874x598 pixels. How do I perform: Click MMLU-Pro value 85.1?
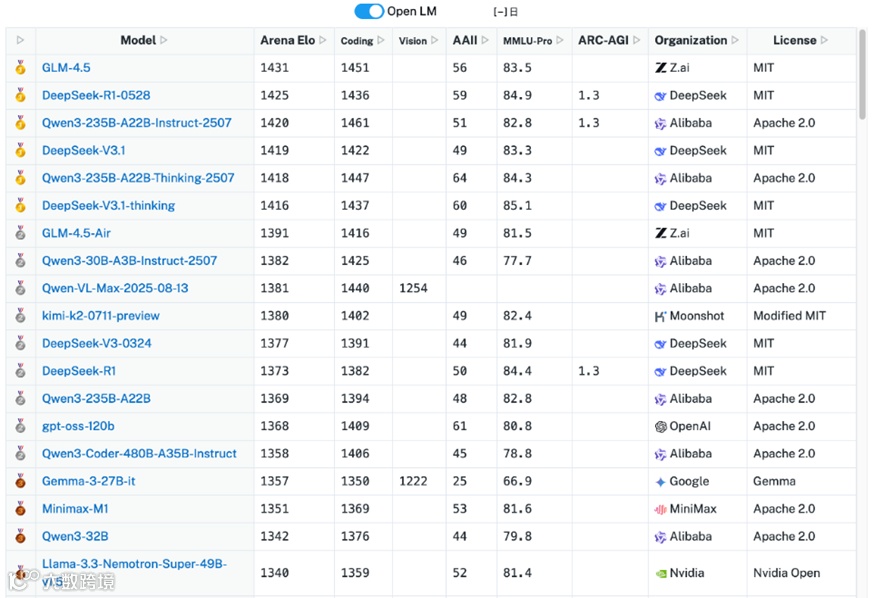point(517,206)
